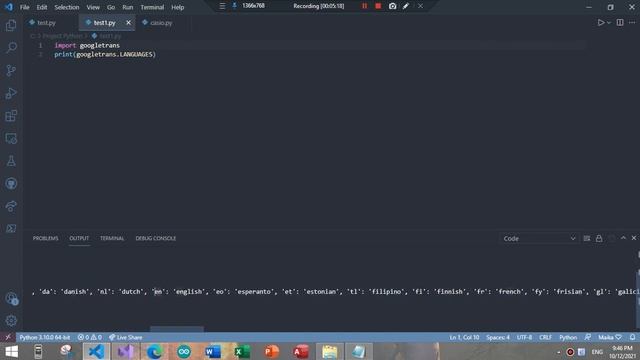Click the remote window indicator in status bar

8,337
